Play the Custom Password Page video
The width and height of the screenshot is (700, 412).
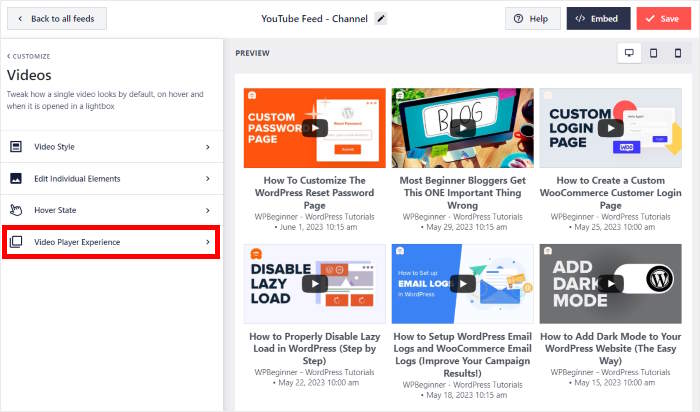315,128
